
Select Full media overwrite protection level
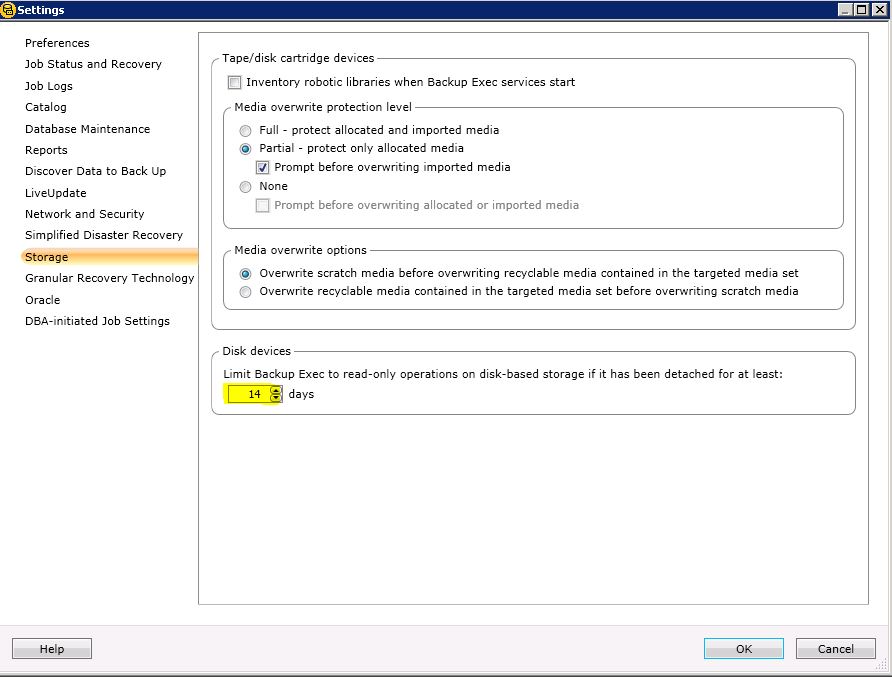(x=245, y=130)
